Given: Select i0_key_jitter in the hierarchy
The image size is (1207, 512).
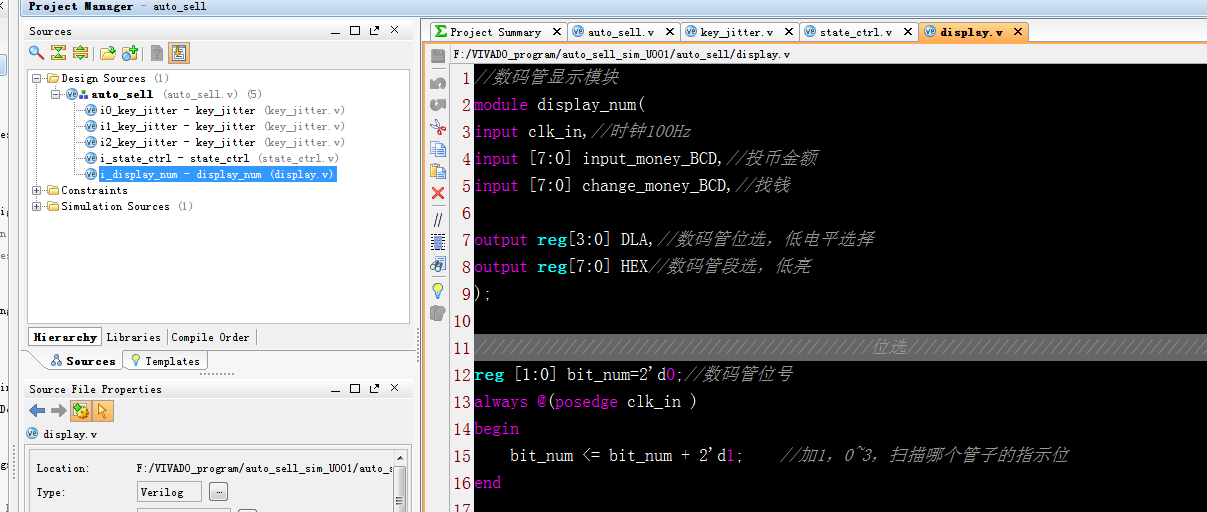Looking at the screenshot, I should click(x=215, y=110).
